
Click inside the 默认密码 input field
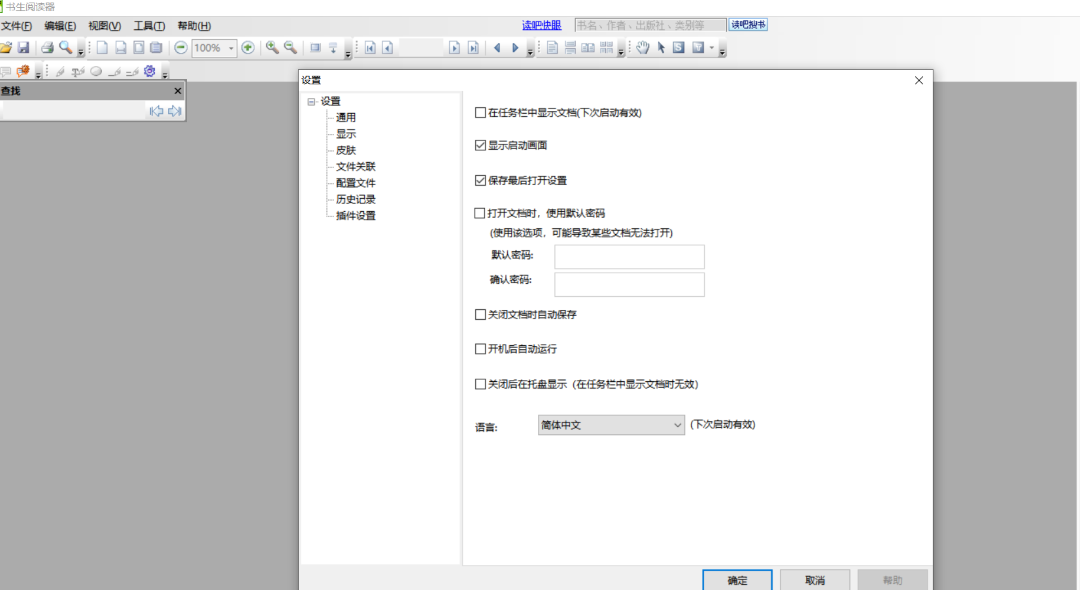pyautogui.click(x=629, y=256)
